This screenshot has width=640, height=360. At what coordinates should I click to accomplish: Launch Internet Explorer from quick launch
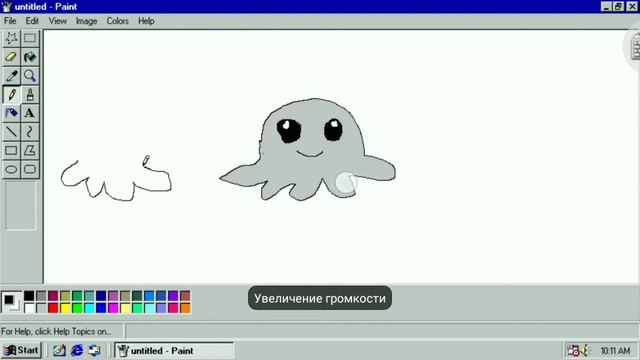77,350
